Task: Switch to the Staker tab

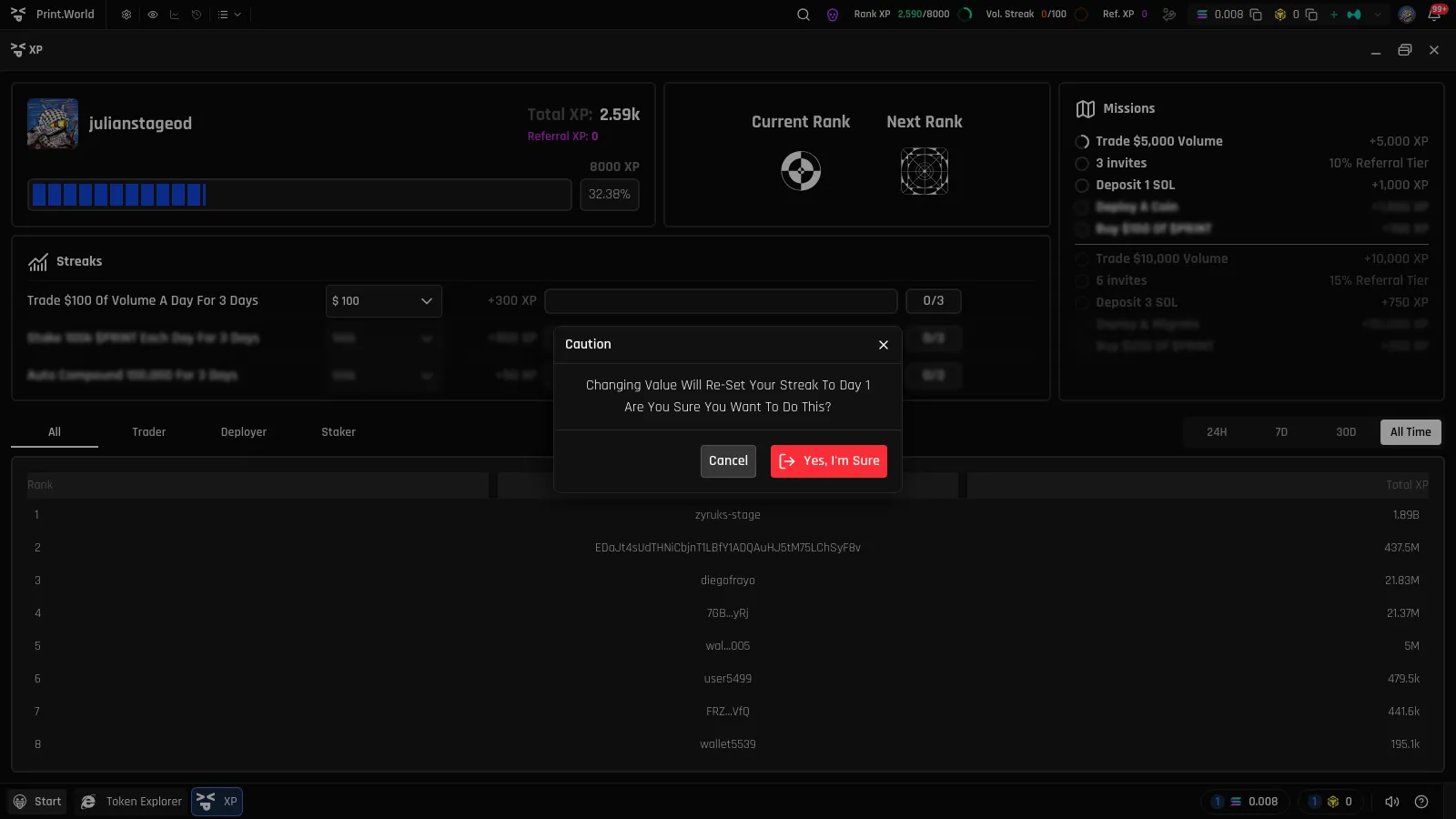Action: pyautogui.click(x=339, y=432)
